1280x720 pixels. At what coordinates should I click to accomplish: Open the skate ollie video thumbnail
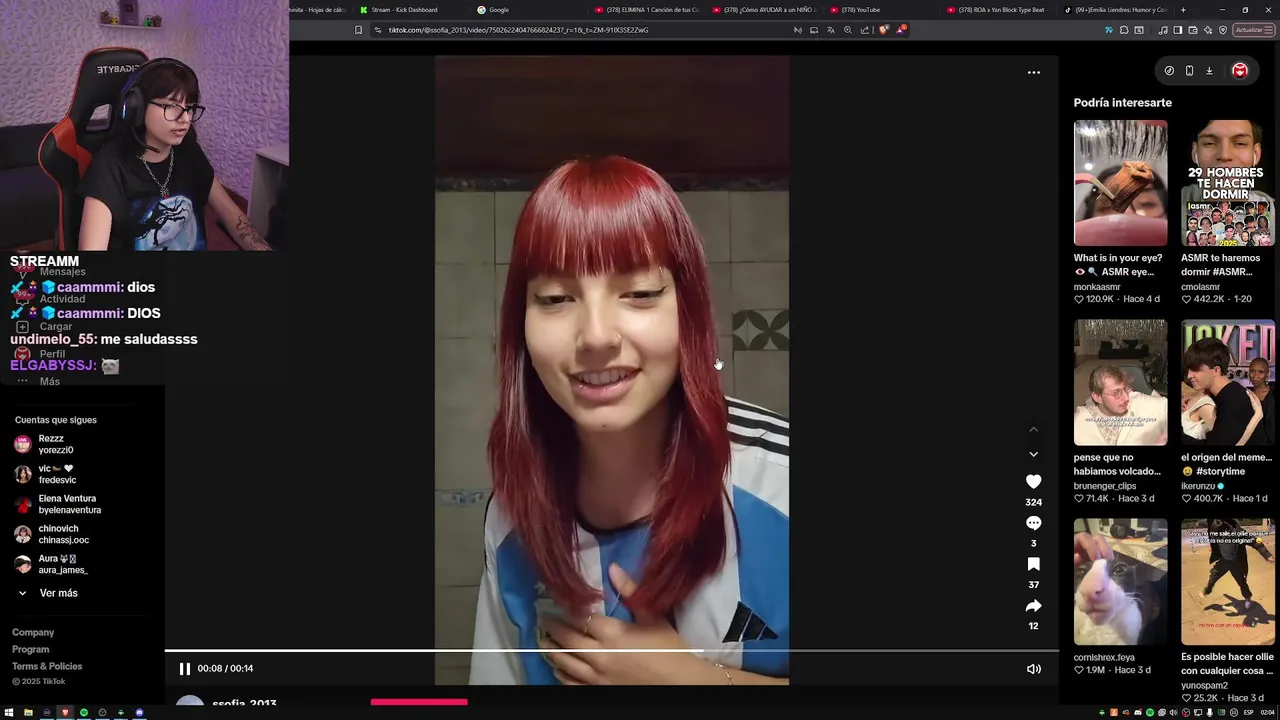(x=1227, y=581)
